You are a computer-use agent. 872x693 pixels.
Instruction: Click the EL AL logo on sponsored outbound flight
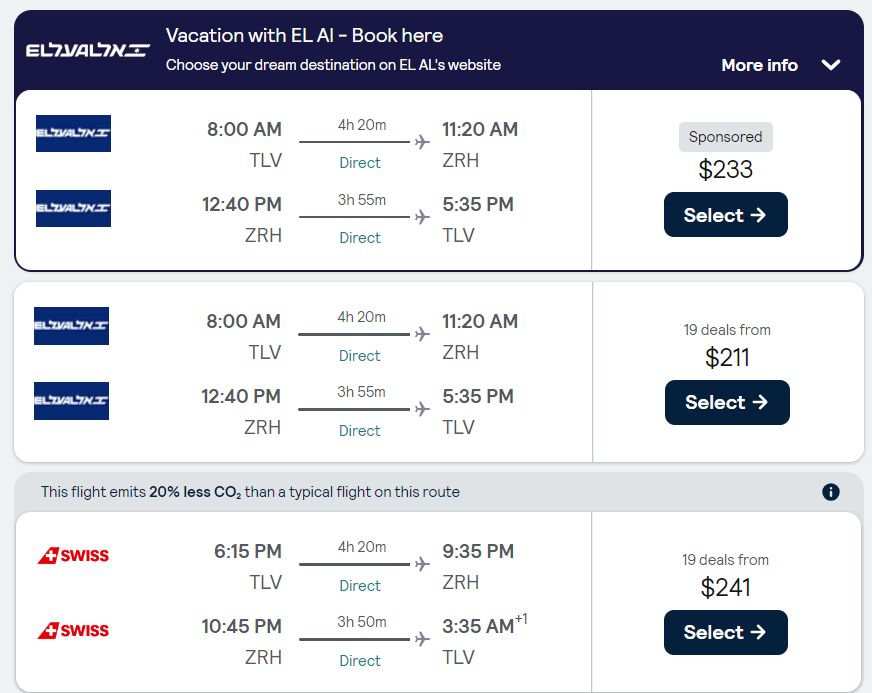(x=73, y=134)
